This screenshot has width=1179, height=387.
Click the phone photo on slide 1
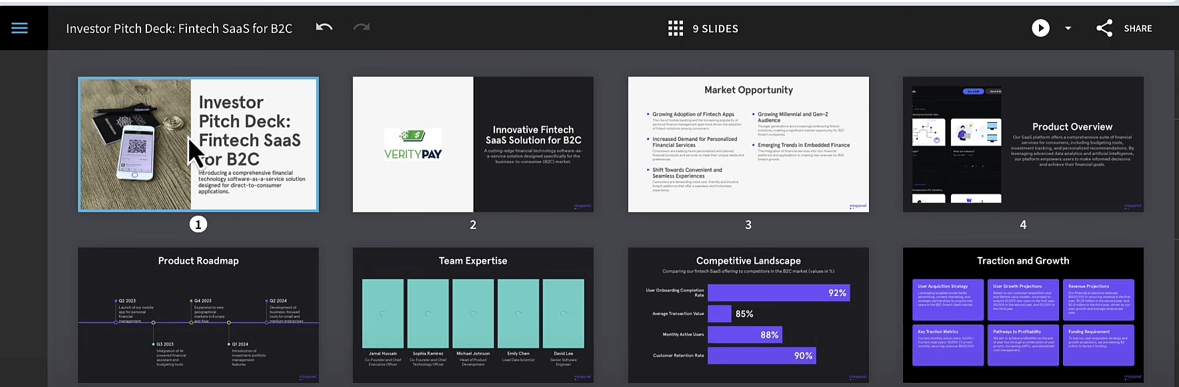(x=135, y=144)
